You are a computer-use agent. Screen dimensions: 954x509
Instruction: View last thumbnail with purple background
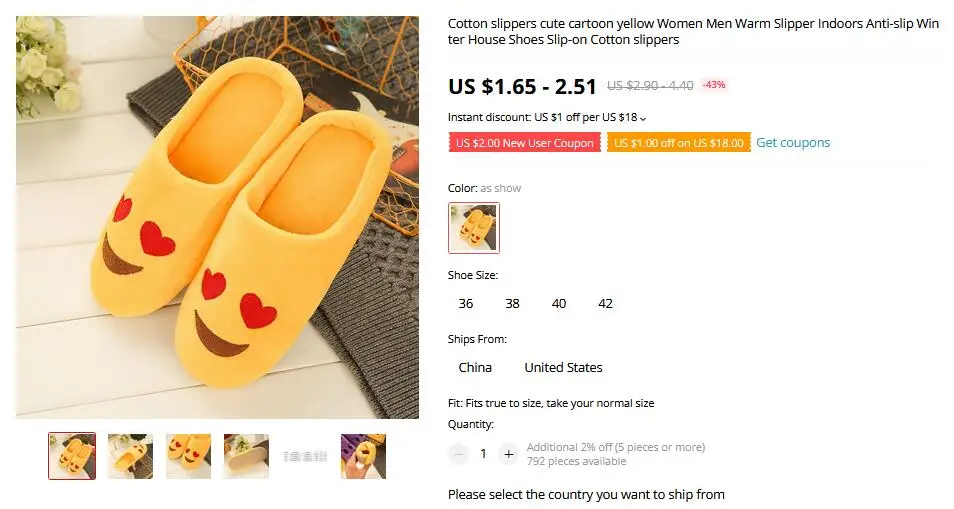(363, 456)
